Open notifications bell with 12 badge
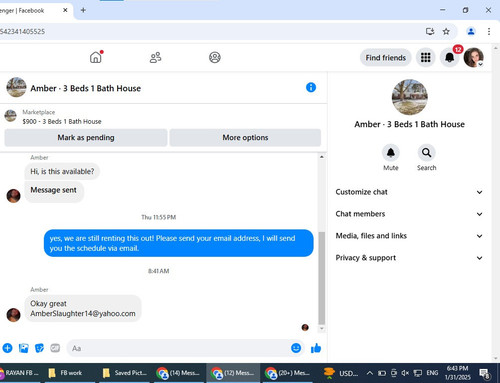Viewport: 500px width, 383px height. click(450, 57)
